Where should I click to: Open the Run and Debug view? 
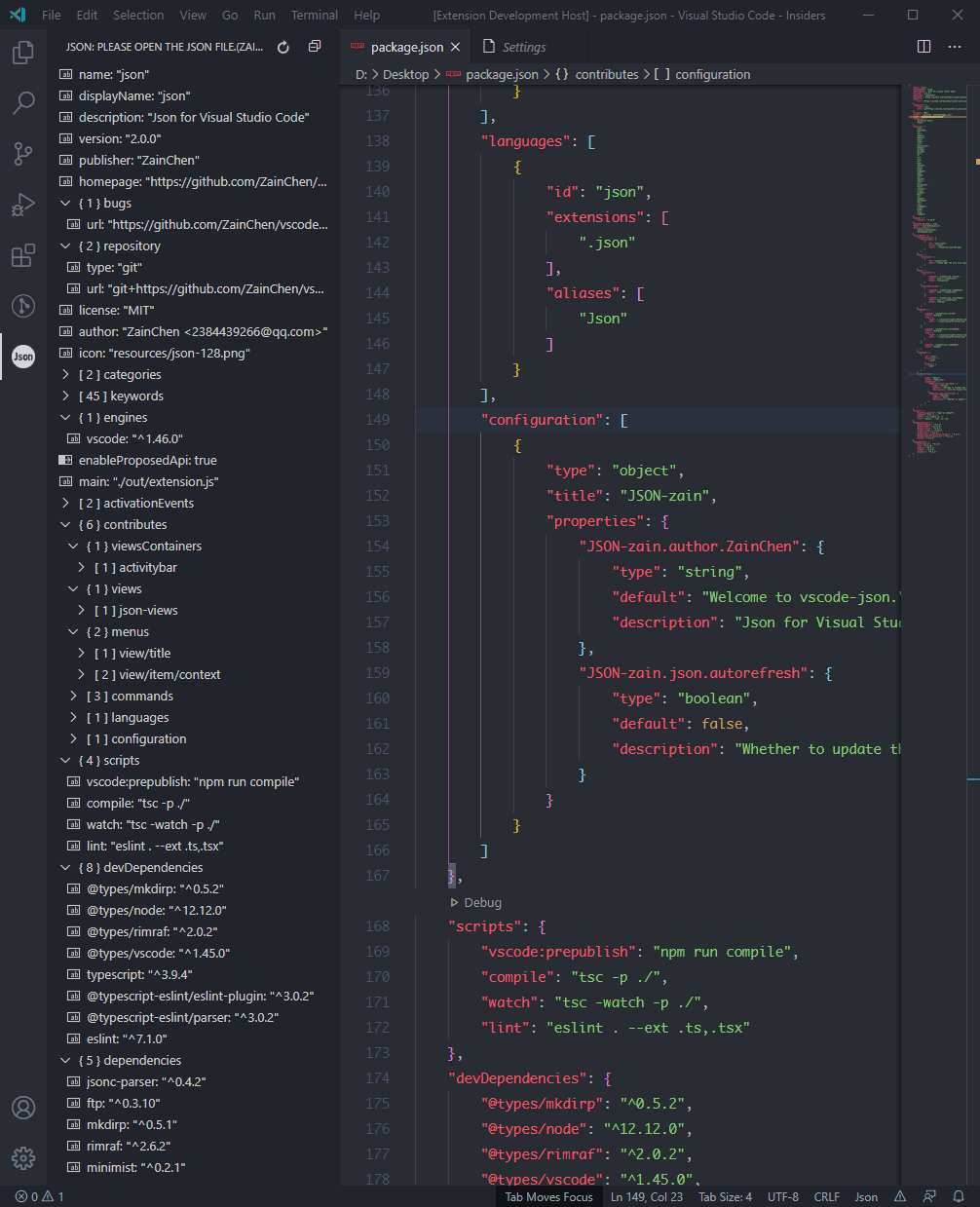point(22,205)
